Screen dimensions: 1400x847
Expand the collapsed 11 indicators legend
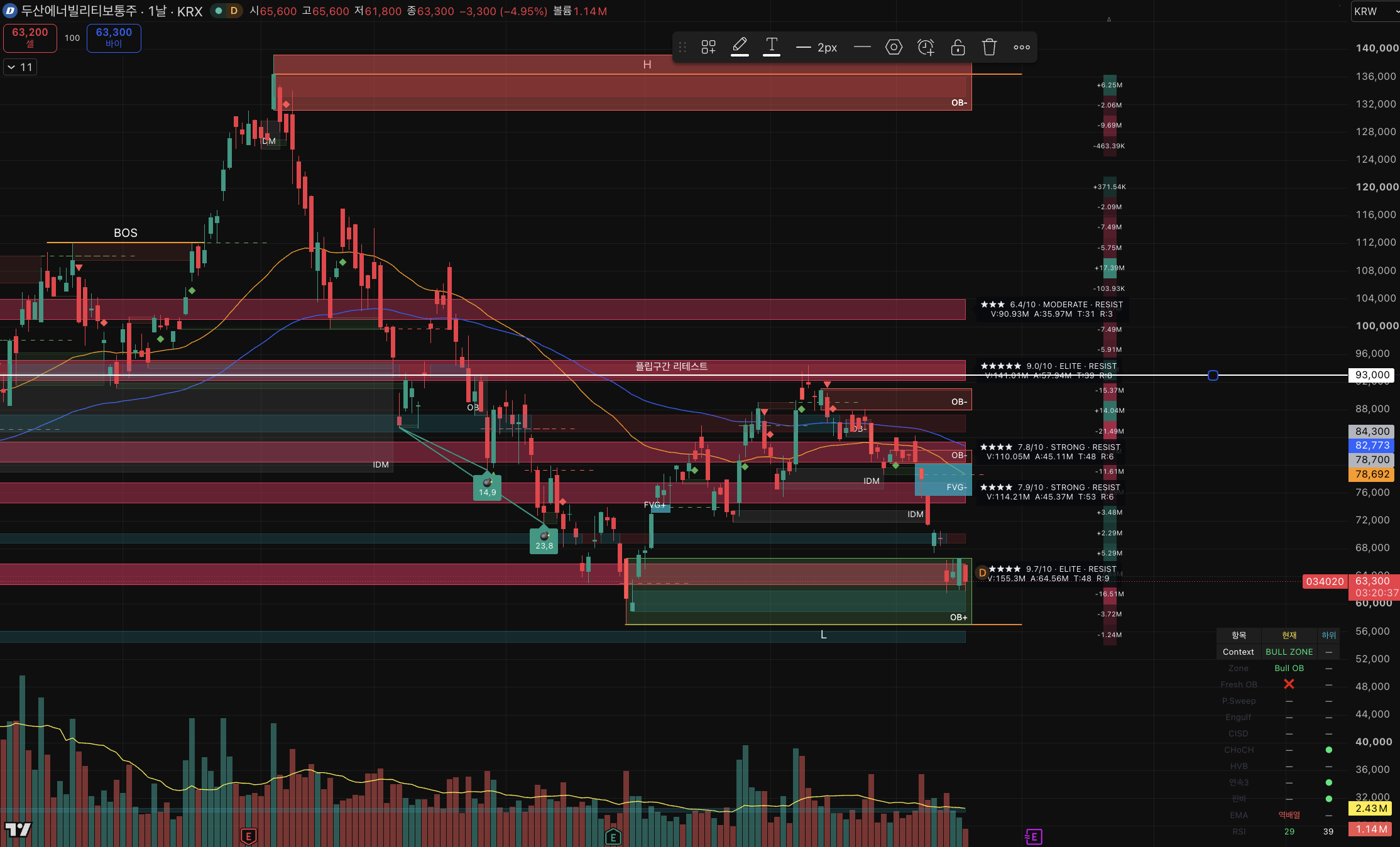pos(20,67)
